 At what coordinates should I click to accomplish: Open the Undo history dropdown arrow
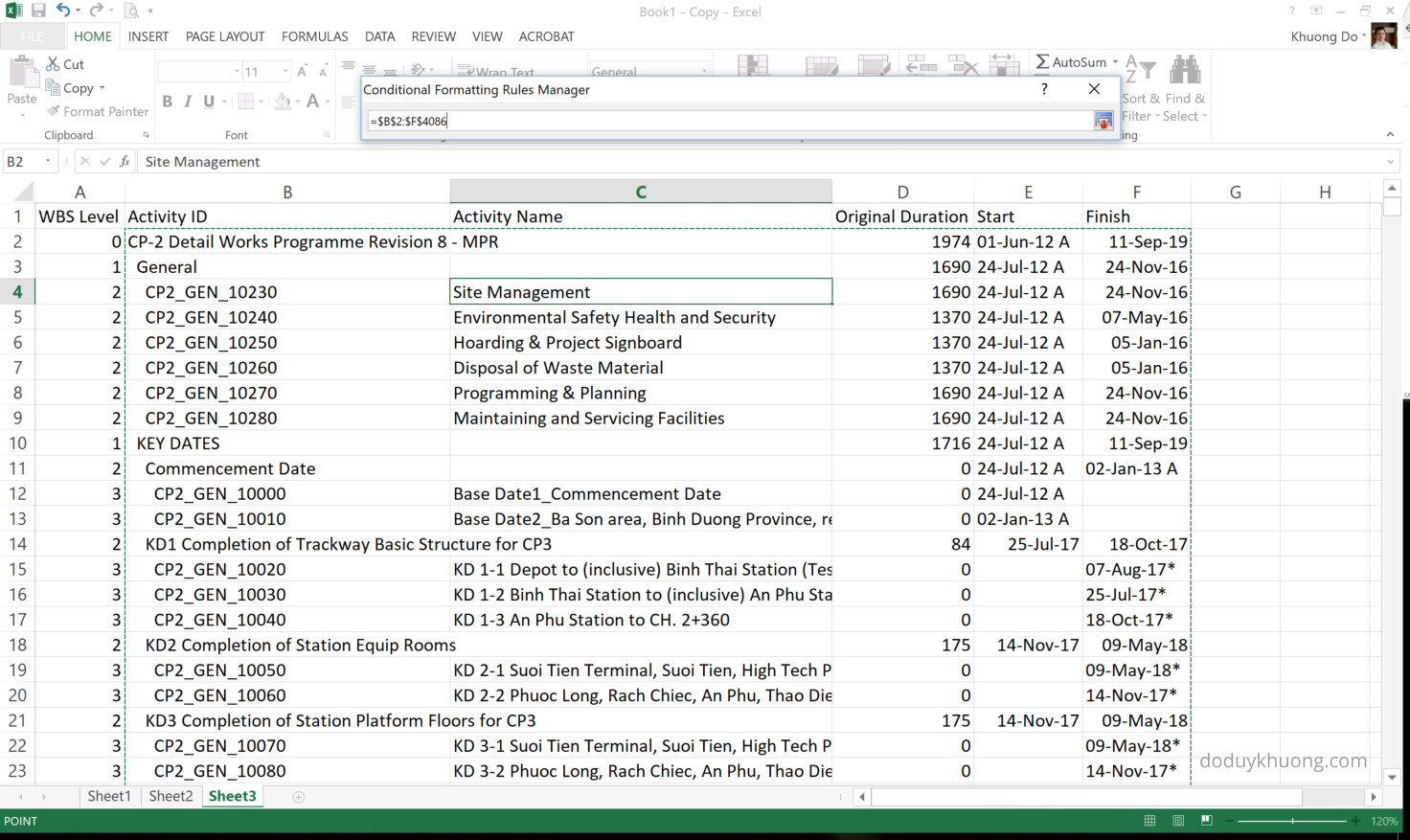pos(78,11)
